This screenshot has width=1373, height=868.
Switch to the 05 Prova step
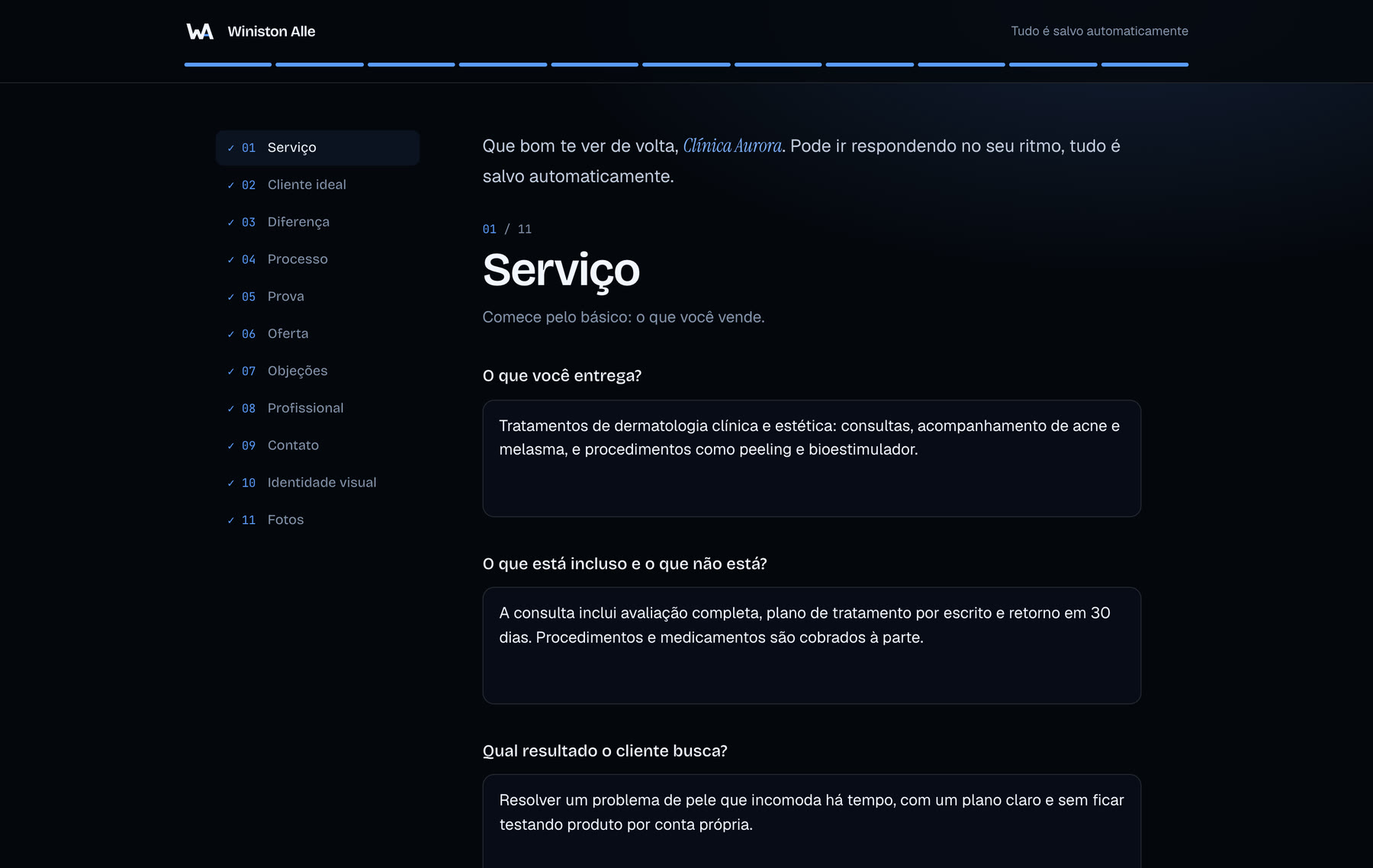pyautogui.click(x=317, y=297)
